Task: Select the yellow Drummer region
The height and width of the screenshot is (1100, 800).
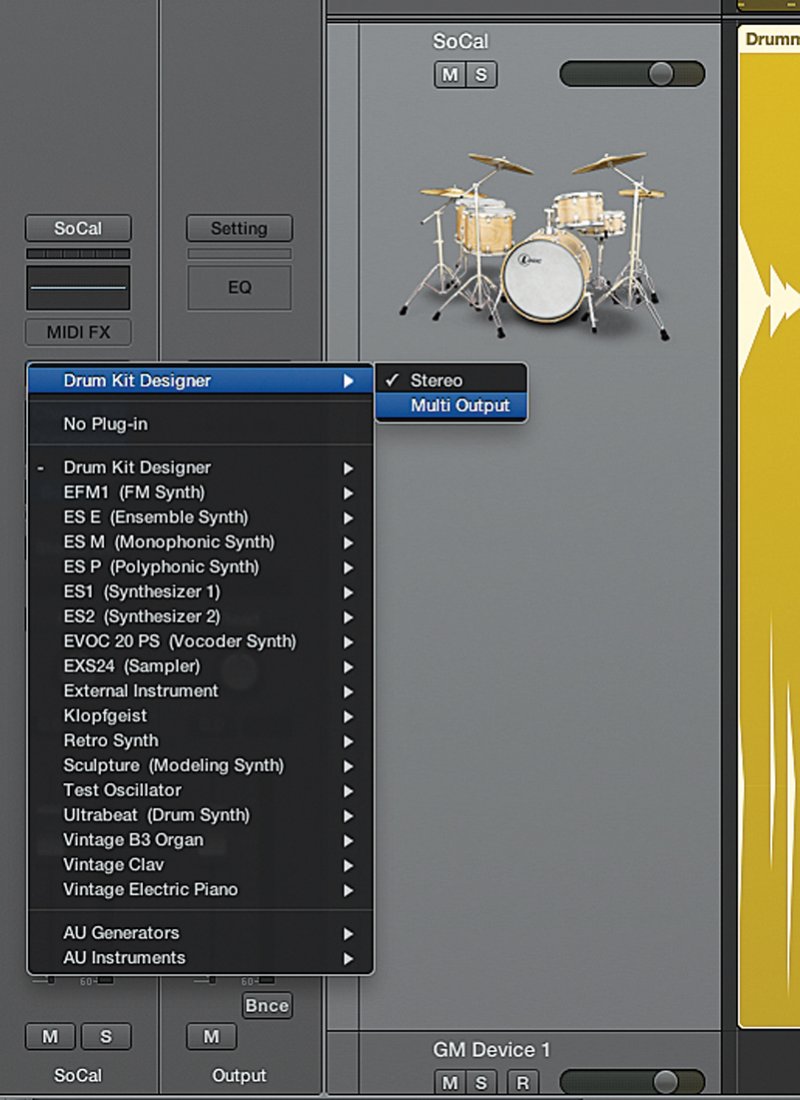Action: click(769, 526)
